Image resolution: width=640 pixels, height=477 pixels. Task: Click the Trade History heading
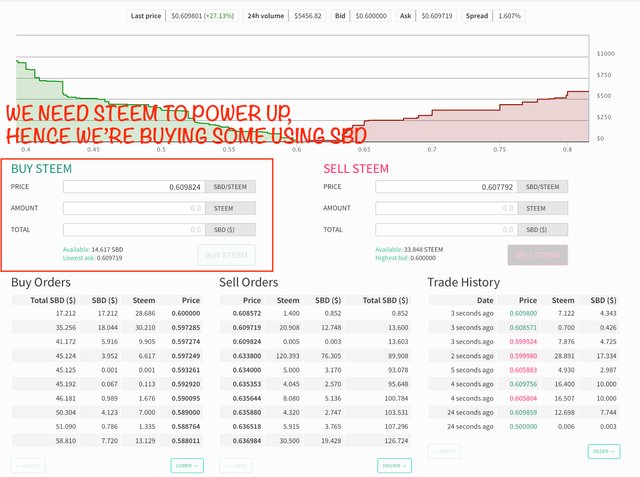point(464,282)
